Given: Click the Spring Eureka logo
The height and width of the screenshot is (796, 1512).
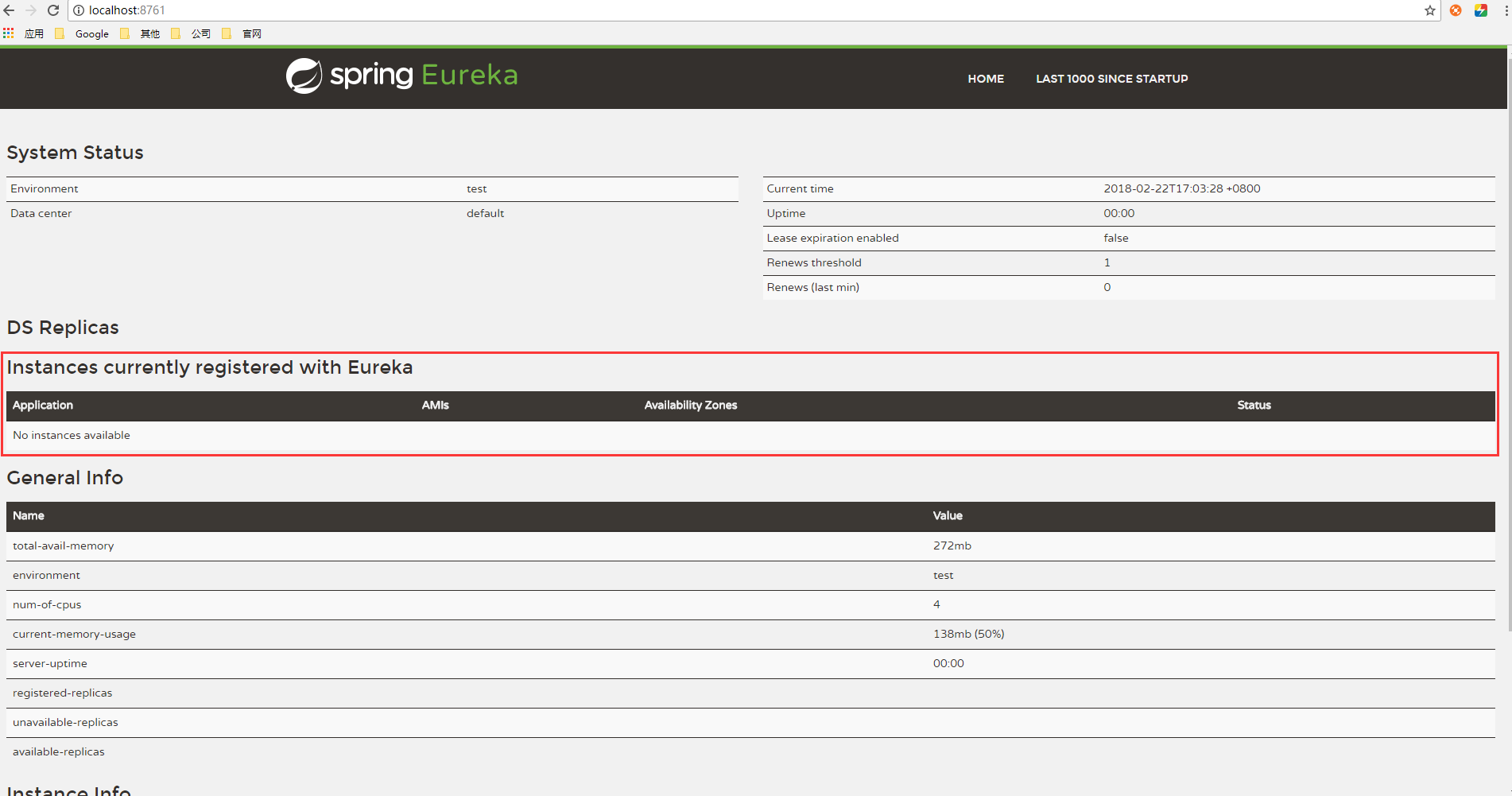Looking at the screenshot, I should 401,76.
